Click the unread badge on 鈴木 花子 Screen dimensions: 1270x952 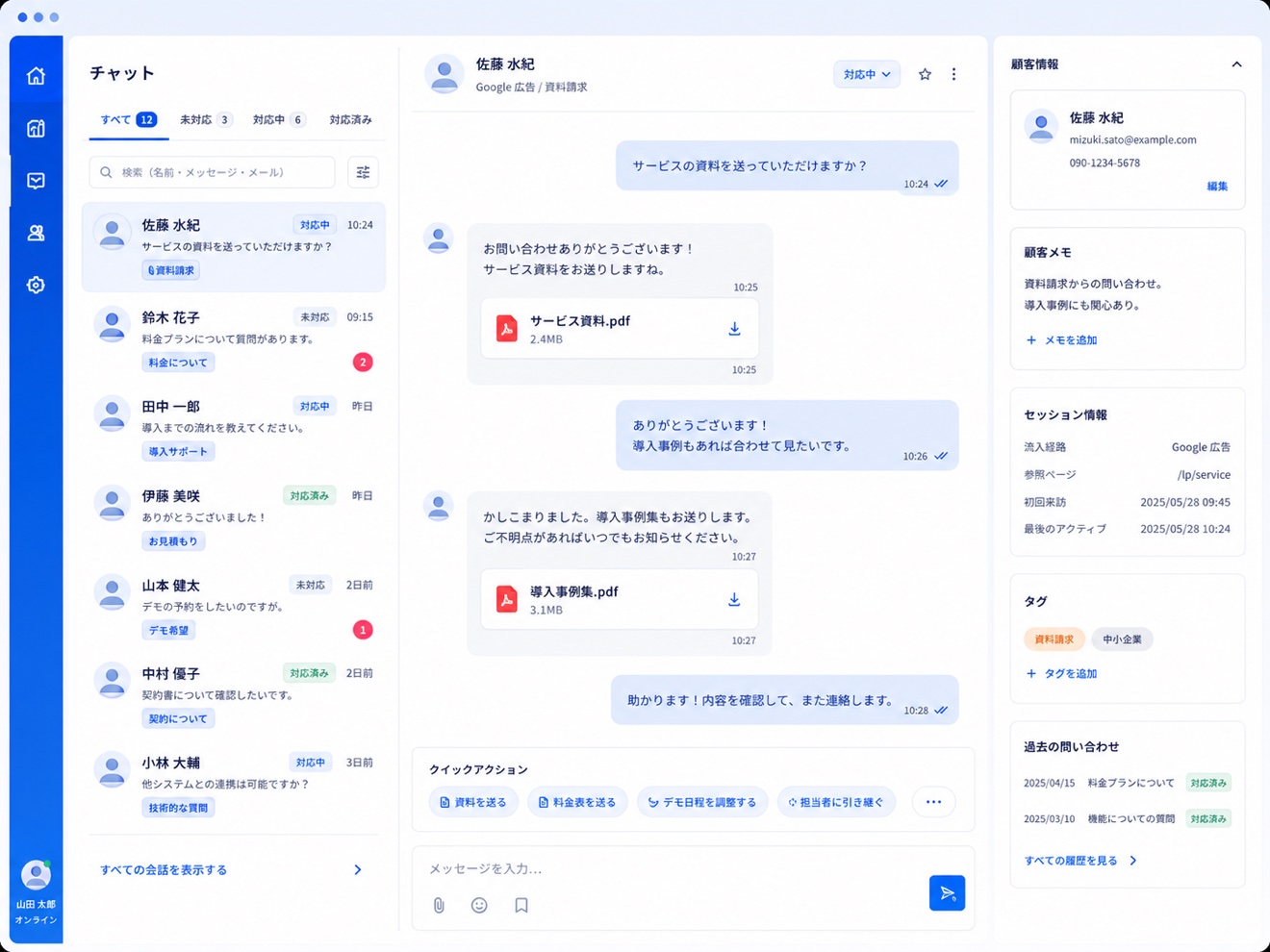(363, 362)
